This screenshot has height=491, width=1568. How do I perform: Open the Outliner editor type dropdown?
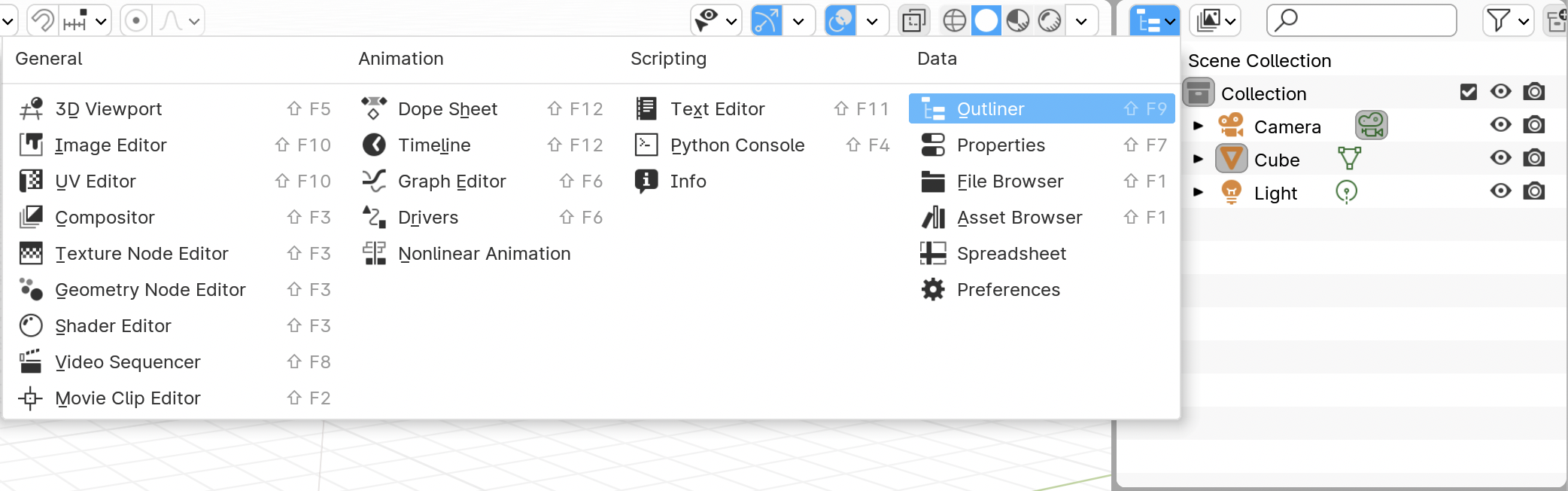(x=1155, y=20)
